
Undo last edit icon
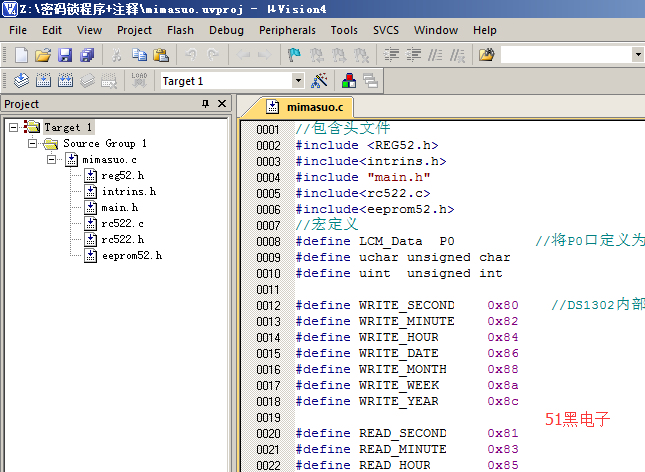[191, 54]
